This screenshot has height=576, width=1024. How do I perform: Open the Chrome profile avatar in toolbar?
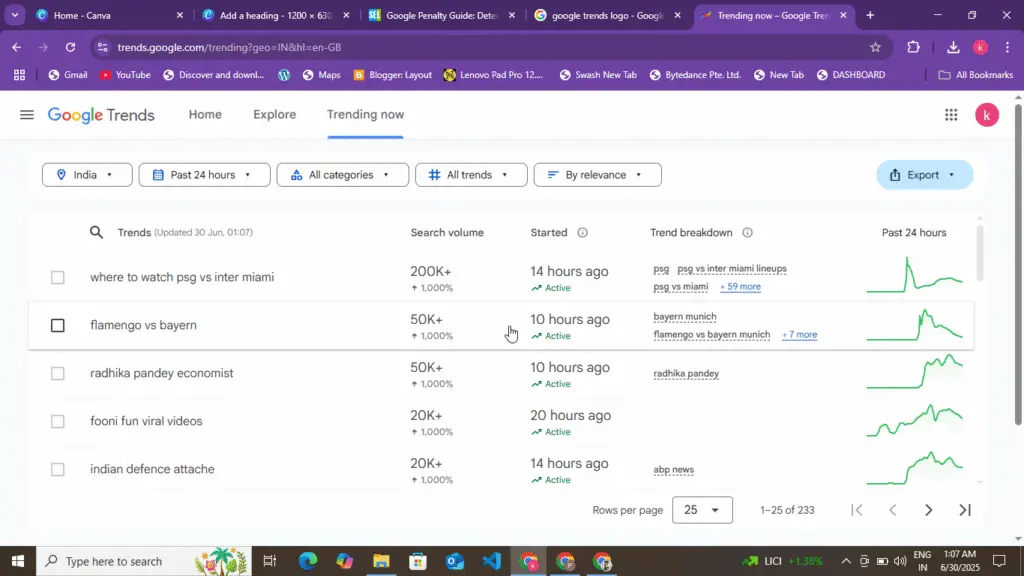(980, 47)
